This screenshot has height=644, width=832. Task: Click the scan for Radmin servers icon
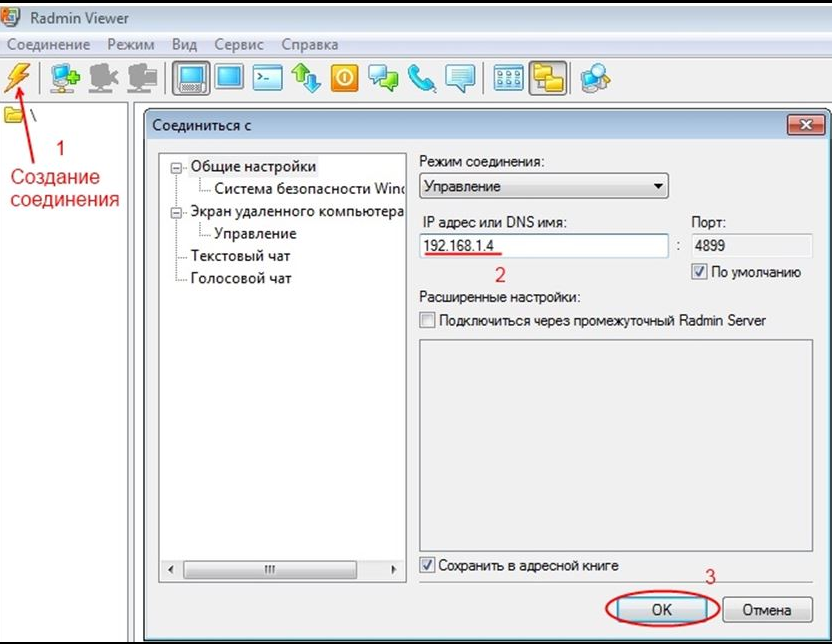595,77
